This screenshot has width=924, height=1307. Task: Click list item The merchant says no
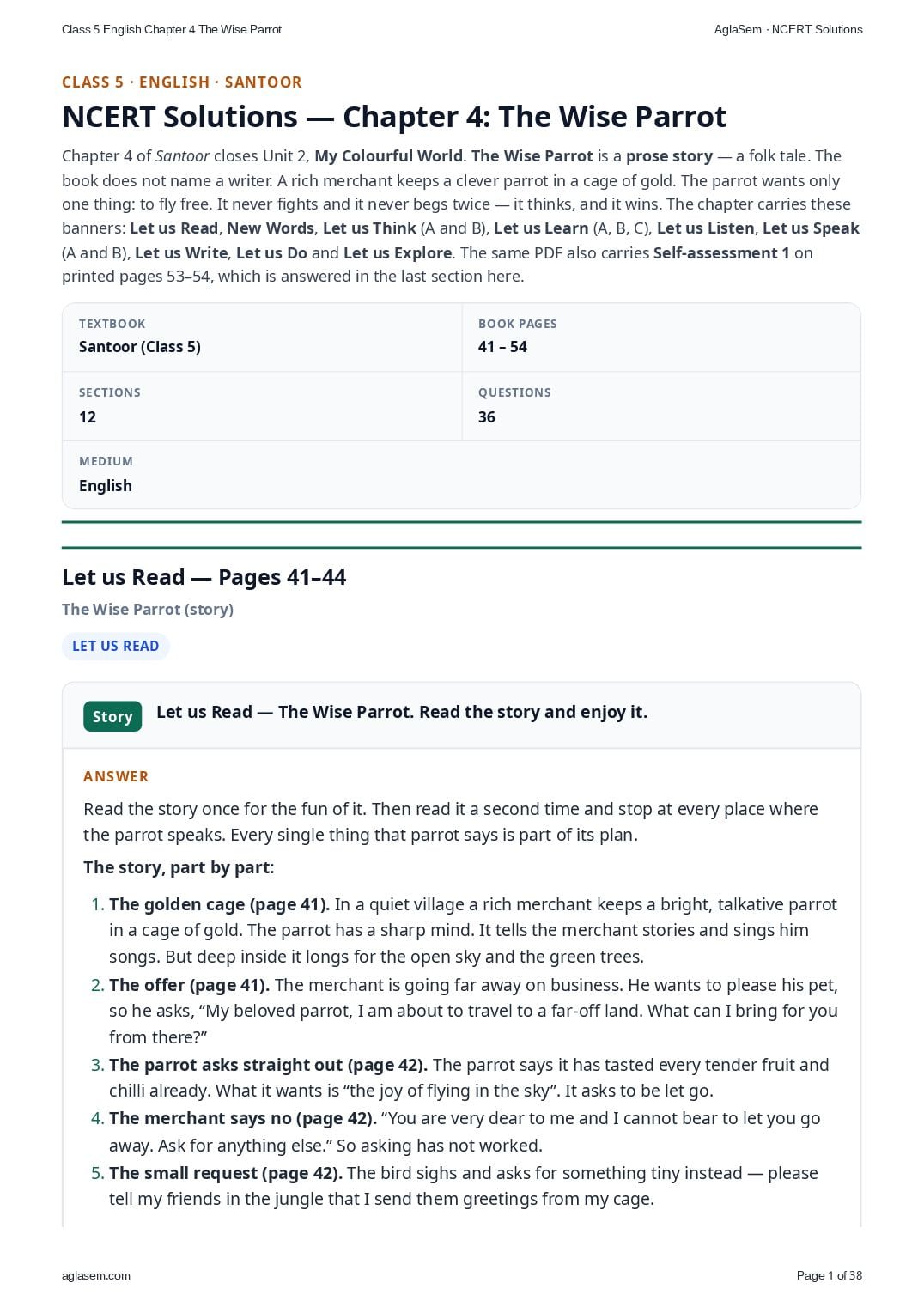pos(465,1132)
